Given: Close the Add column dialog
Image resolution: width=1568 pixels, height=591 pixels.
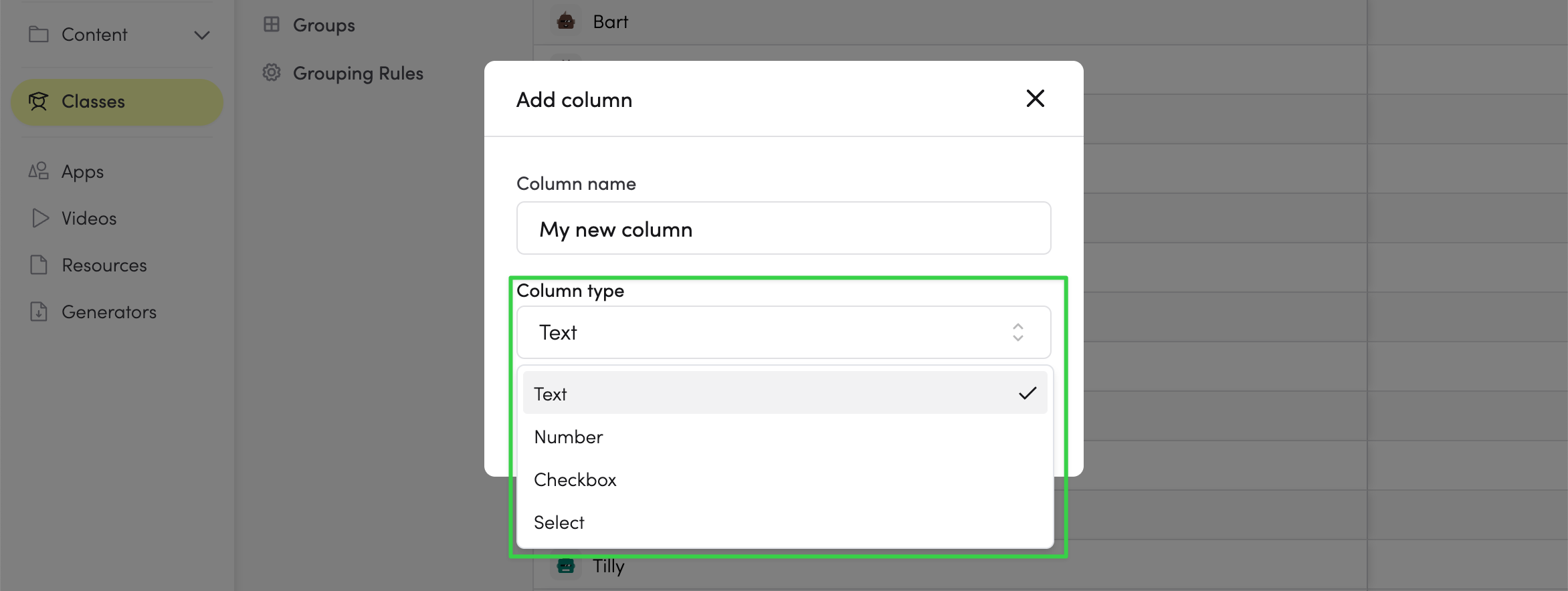Looking at the screenshot, I should coord(1035,99).
